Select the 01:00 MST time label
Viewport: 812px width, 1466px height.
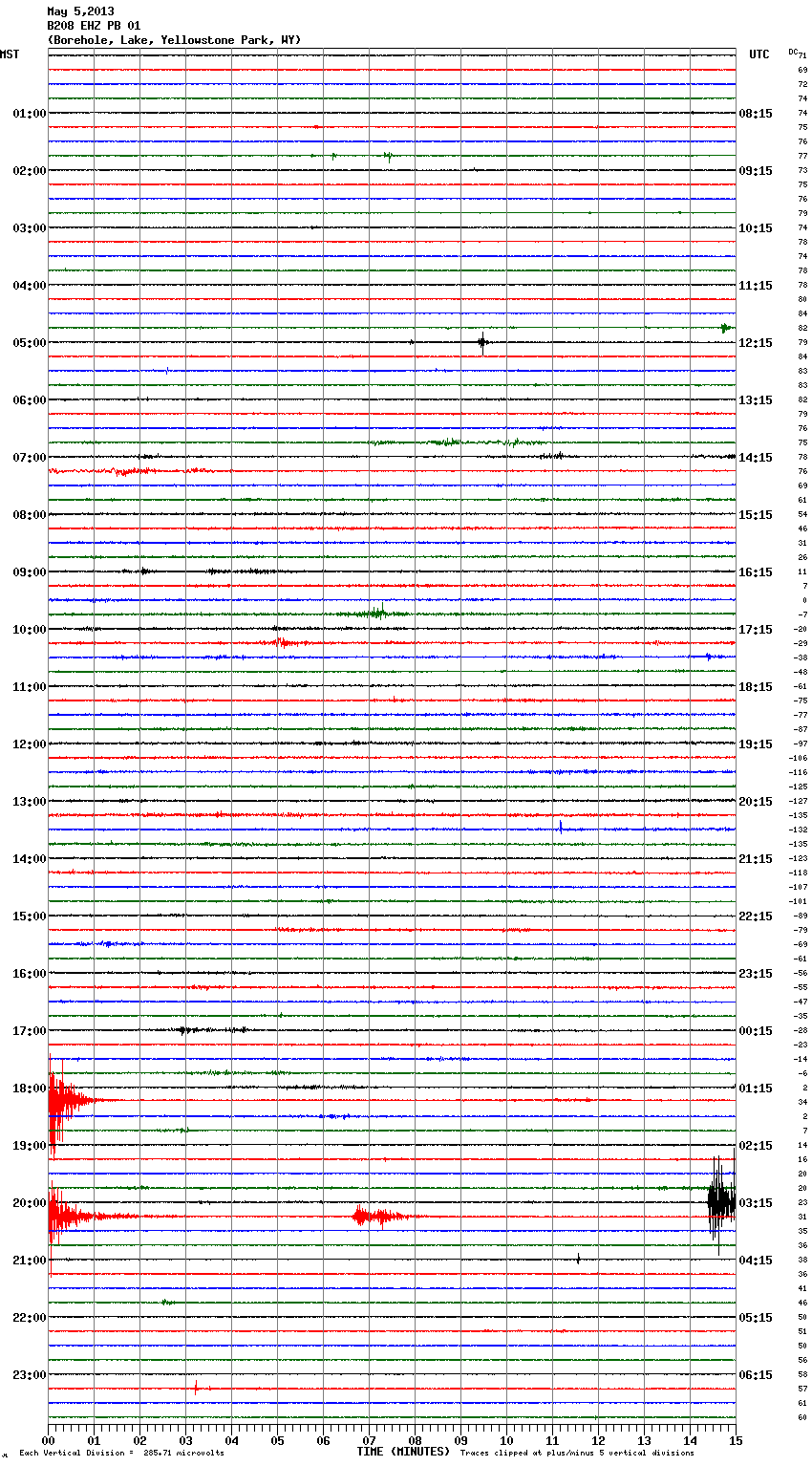pyautogui.click(x=30, y=114)
